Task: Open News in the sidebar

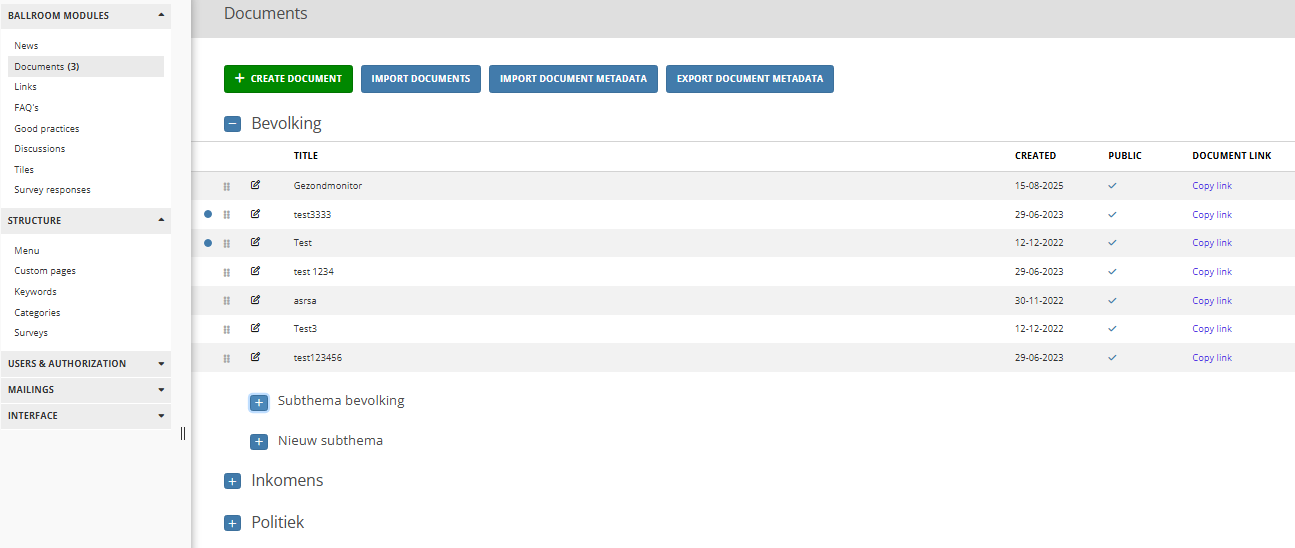Action: tap(26, 46)
